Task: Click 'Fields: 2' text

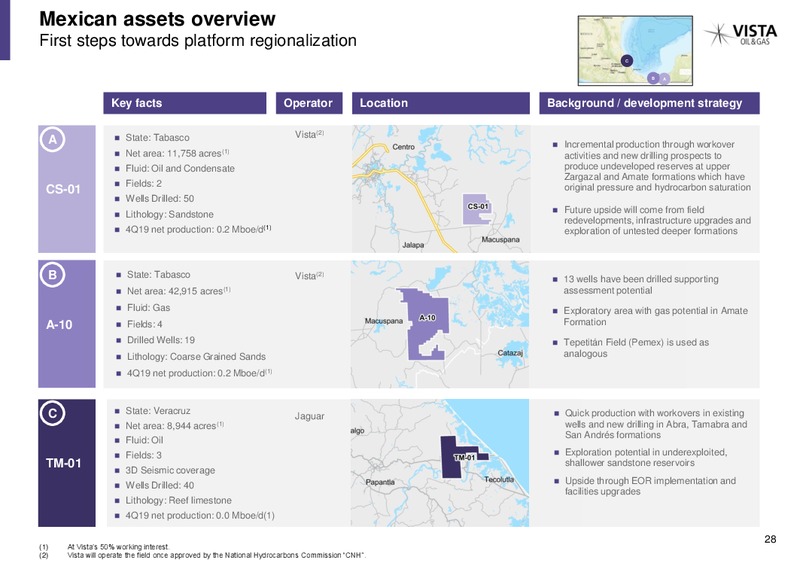Action: (x=143, y=183)
